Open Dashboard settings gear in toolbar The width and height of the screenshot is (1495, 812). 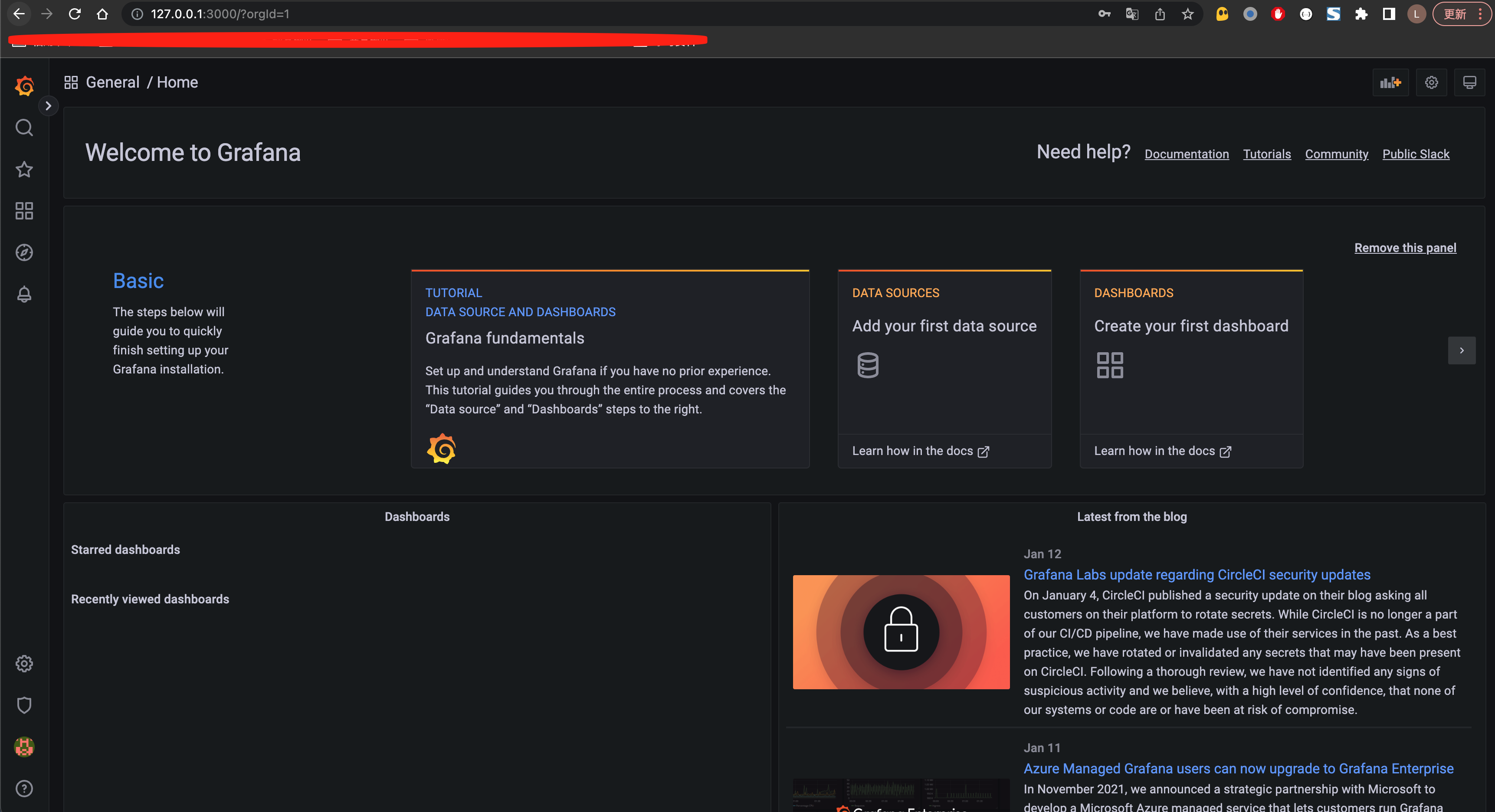coord(1431,82)
